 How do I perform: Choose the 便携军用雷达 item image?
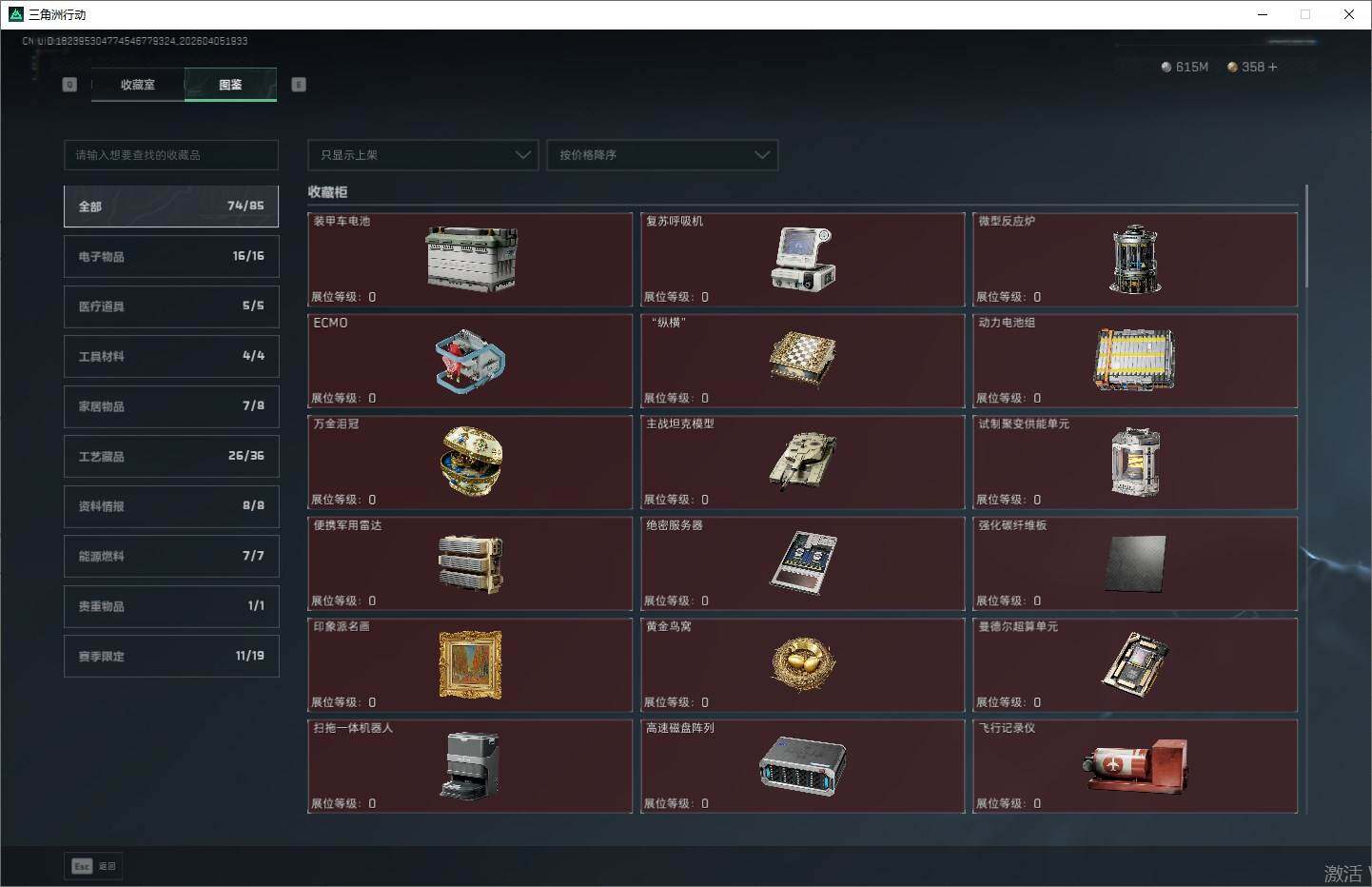pyautogui.click(x=470, y=563)
